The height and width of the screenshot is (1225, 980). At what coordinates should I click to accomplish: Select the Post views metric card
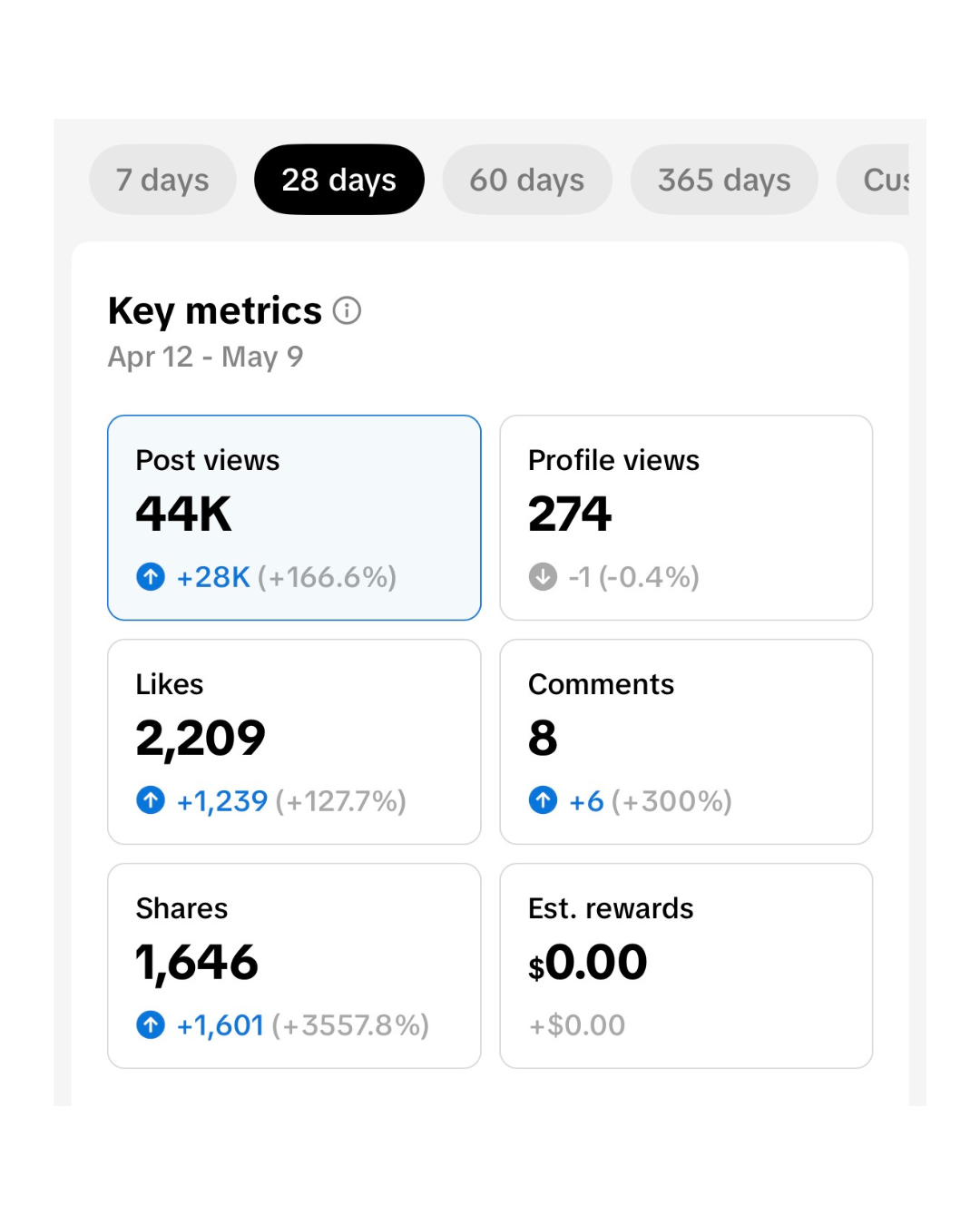(x=294, y=518)
